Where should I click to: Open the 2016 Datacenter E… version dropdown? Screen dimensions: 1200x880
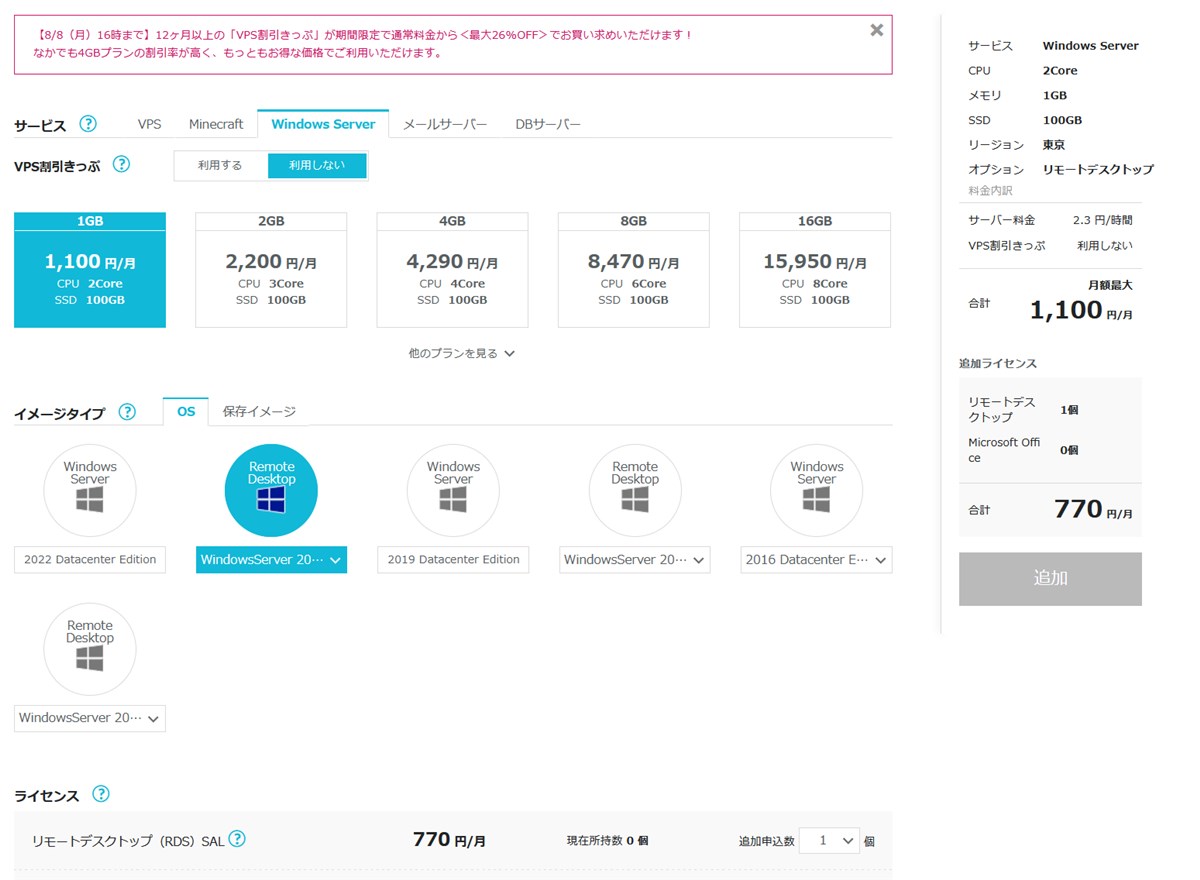[816, 560]
